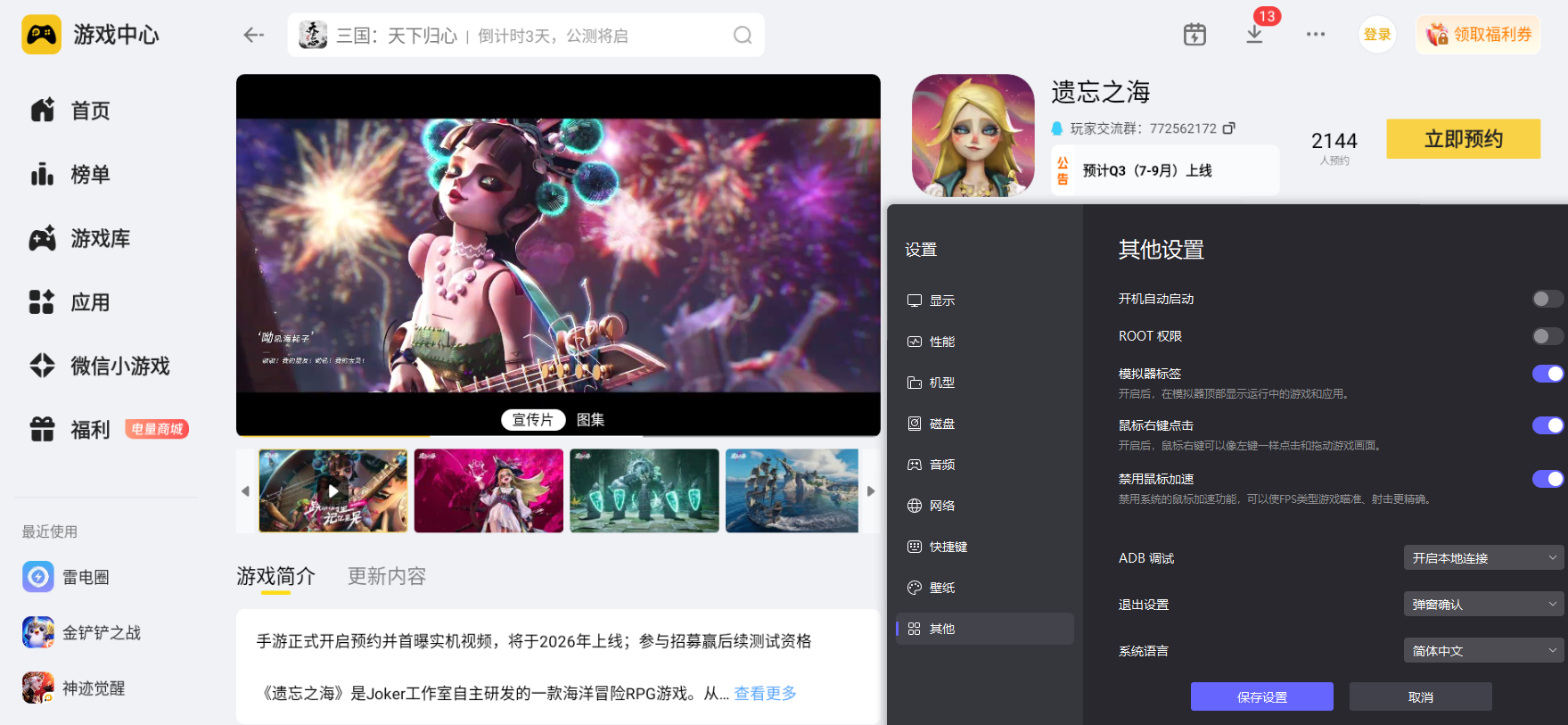
Task: Click 取消 button in settings
Action: pyautogui.click(x=1420, y=696)
